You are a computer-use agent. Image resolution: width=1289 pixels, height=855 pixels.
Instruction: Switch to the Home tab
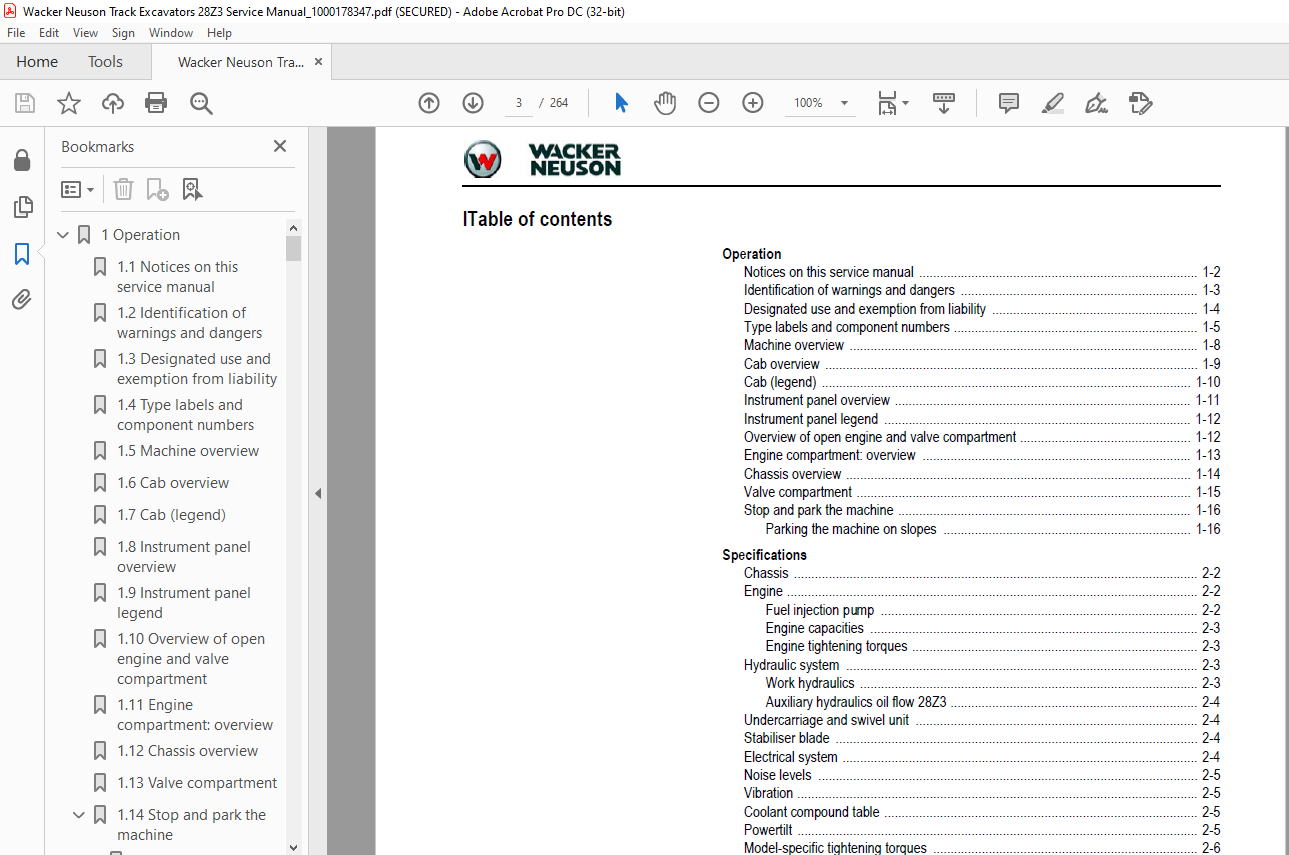click(37, 62)
